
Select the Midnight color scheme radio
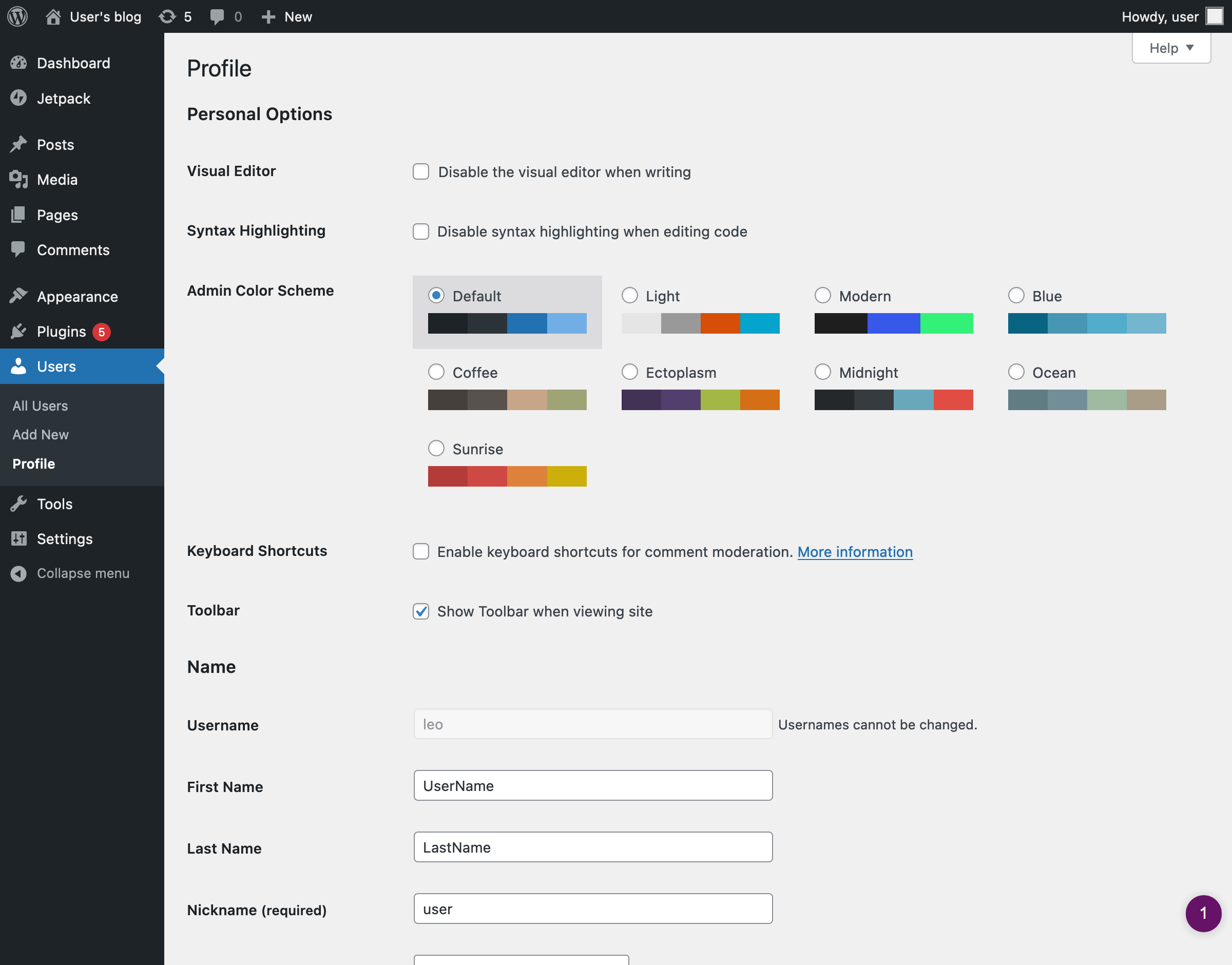pyautogui.click(x=822, y=372)
